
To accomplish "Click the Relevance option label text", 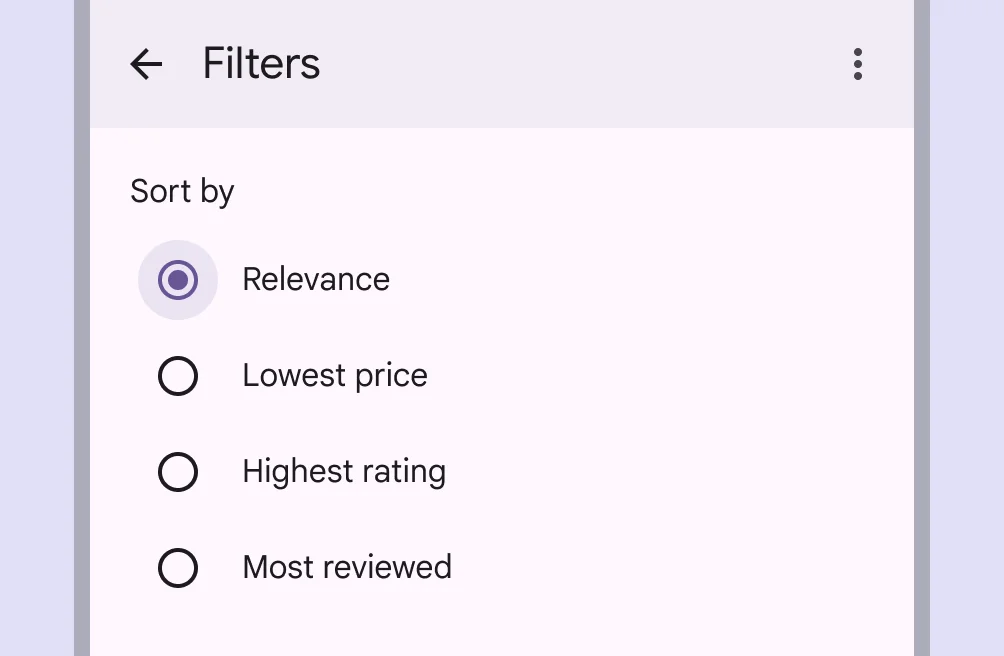I will tap(316, 279).
